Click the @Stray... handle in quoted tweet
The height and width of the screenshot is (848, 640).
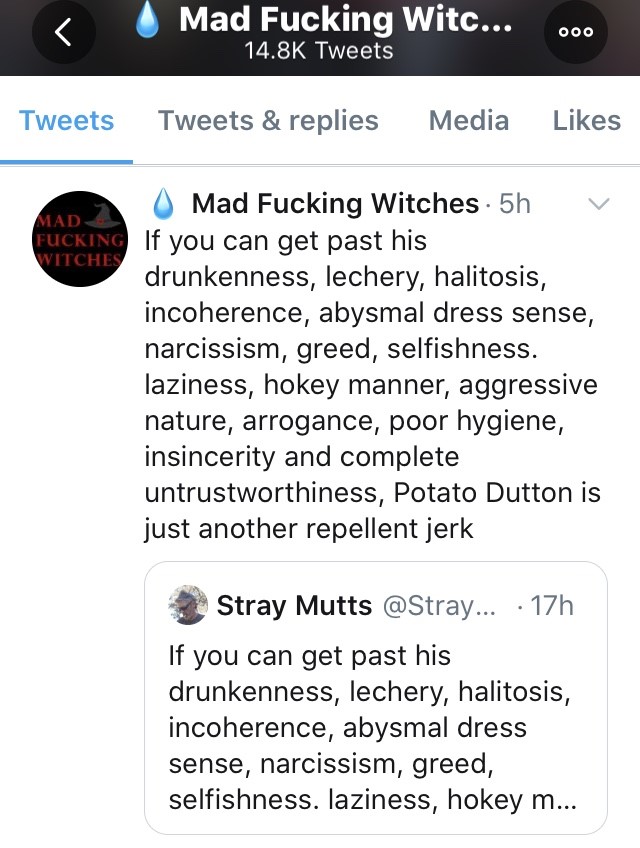(432, 605)
